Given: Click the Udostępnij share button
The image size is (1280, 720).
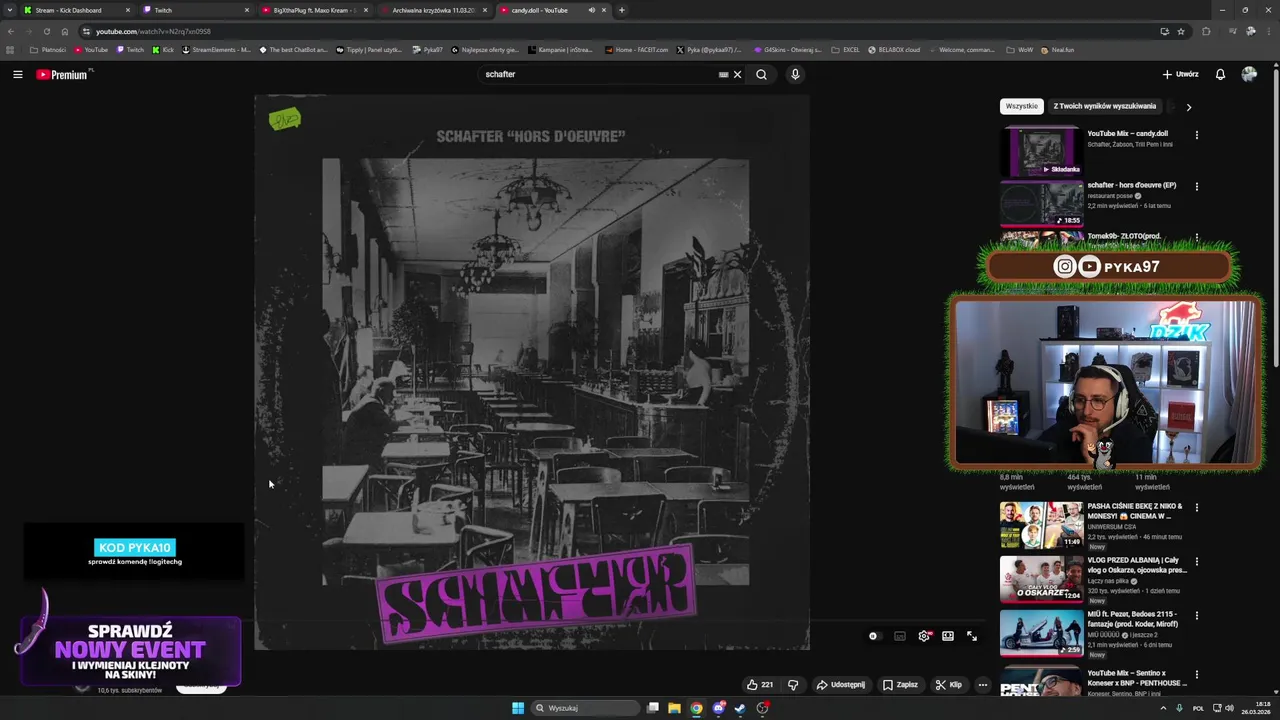Looking at the screenshot, I should 840,685.
